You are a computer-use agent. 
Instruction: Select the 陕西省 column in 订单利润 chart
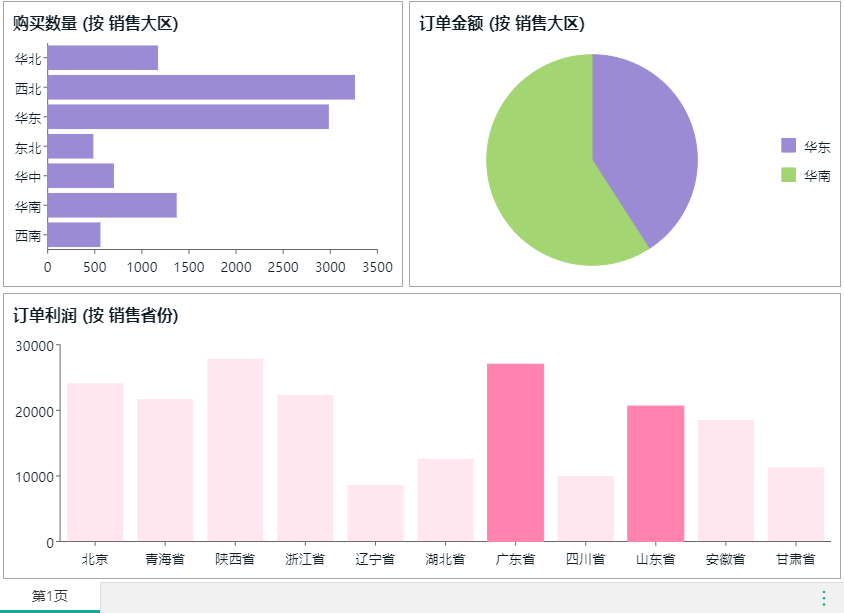click(x=235, y=450)
